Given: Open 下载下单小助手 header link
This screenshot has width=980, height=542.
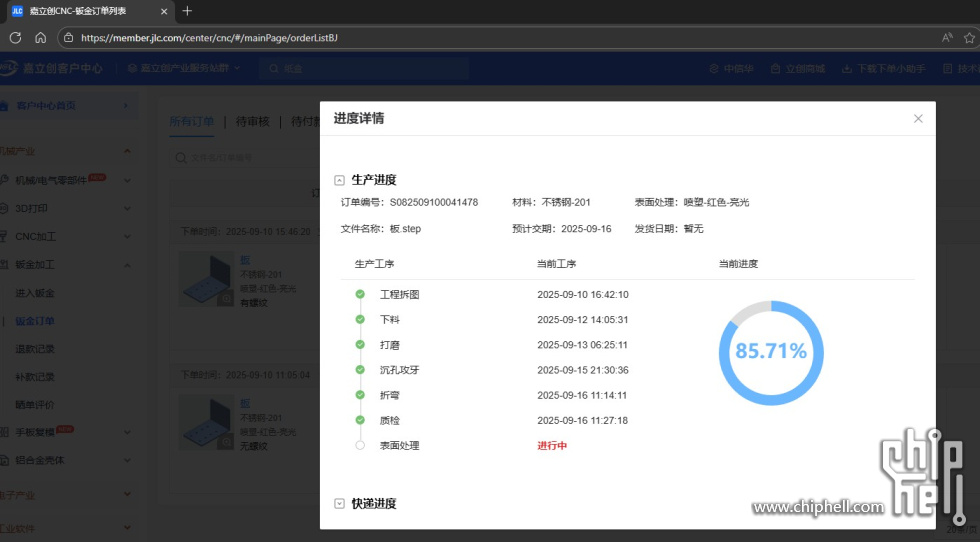Looking at the screenshot, I should [x=883, y=69].
